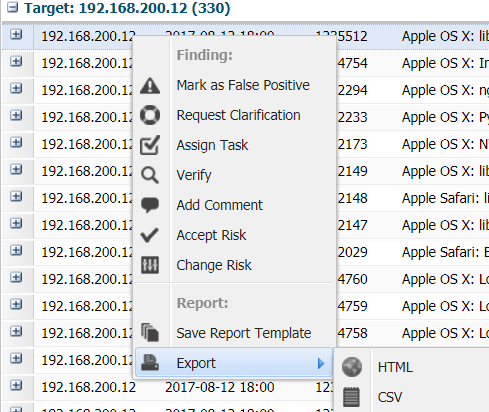This screenshot has height=412, width=489.
Task: Expand the row with ID ending 2173
Action: pyautogui.click(x=16, y=142)
